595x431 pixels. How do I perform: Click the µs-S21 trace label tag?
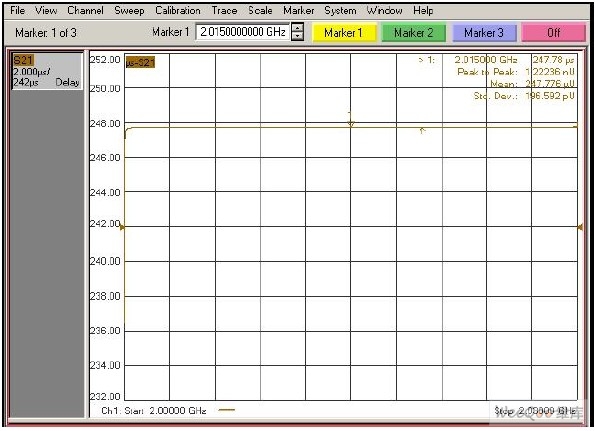140,62
